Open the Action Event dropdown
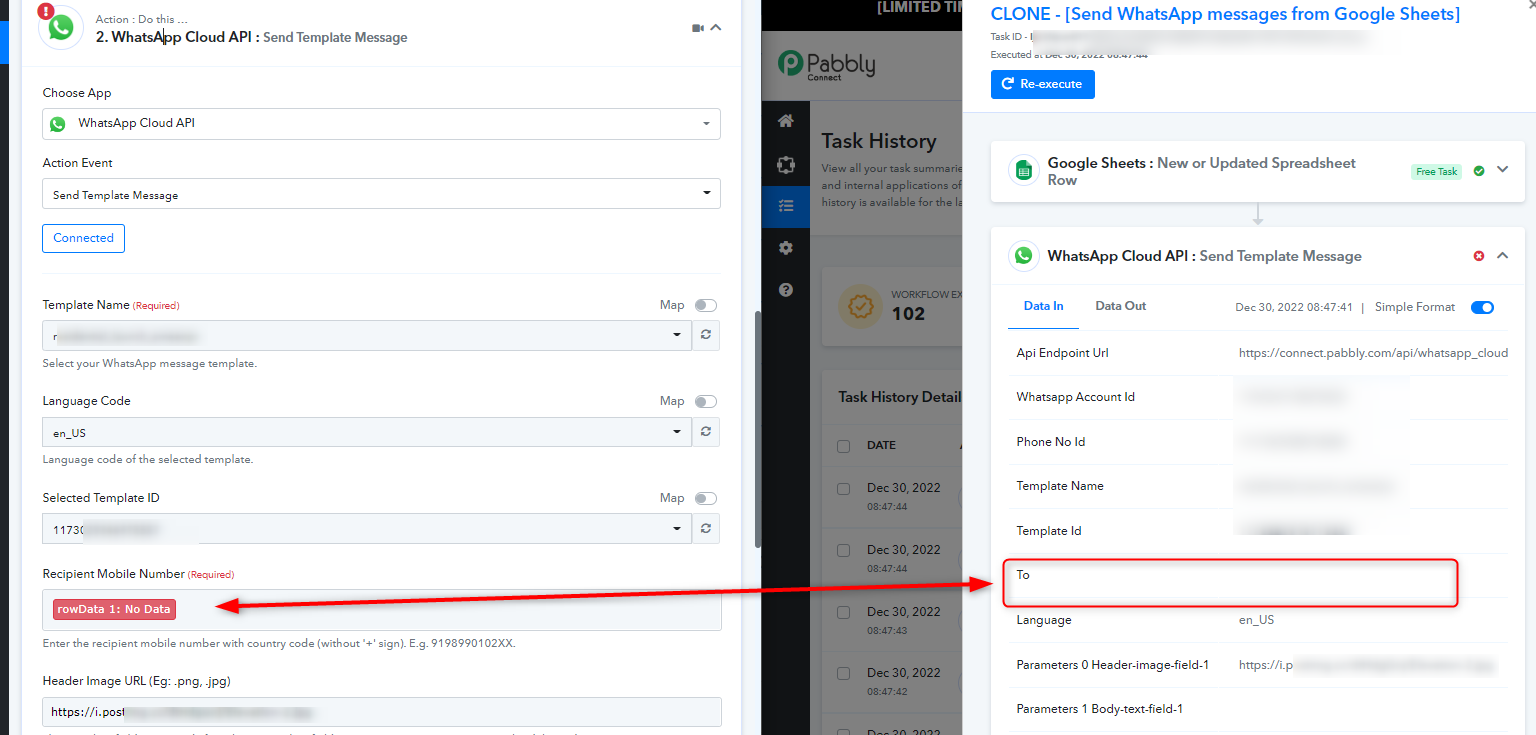This screenshot has width=1536, height=735. pyautogui.click(x=381, y=194)
